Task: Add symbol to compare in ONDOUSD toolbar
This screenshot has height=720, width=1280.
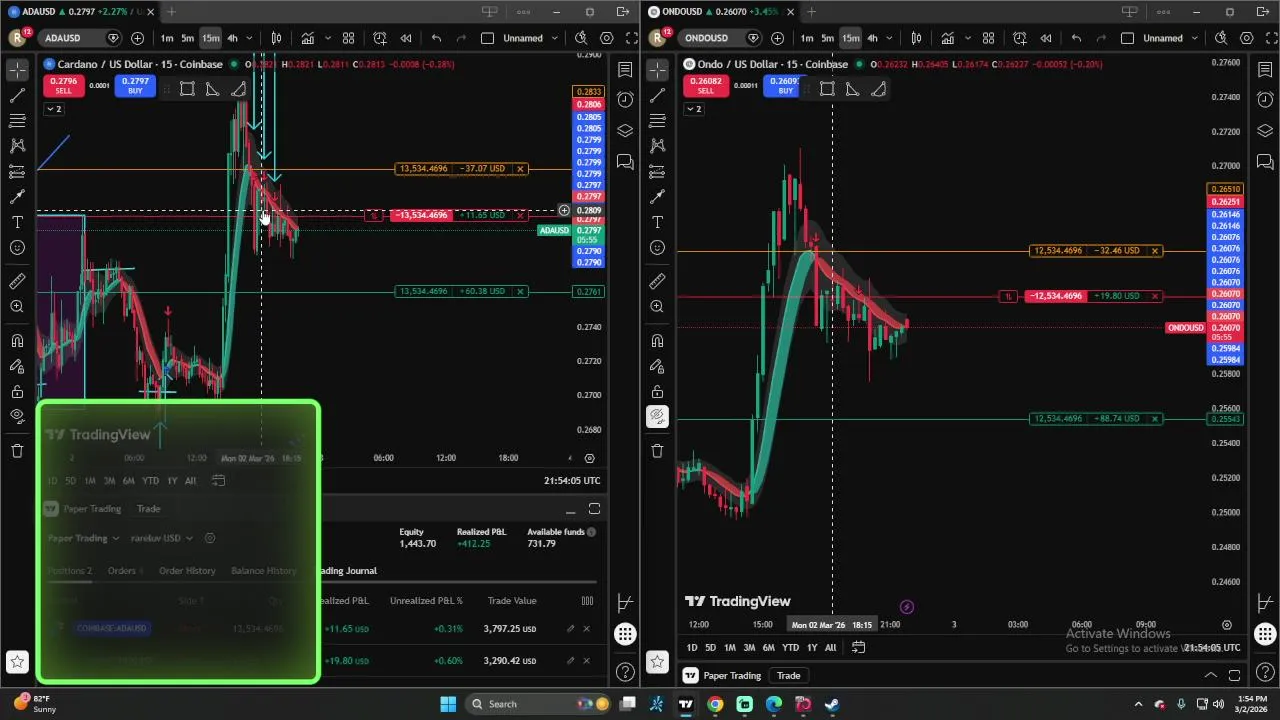Action: point(777,38)
